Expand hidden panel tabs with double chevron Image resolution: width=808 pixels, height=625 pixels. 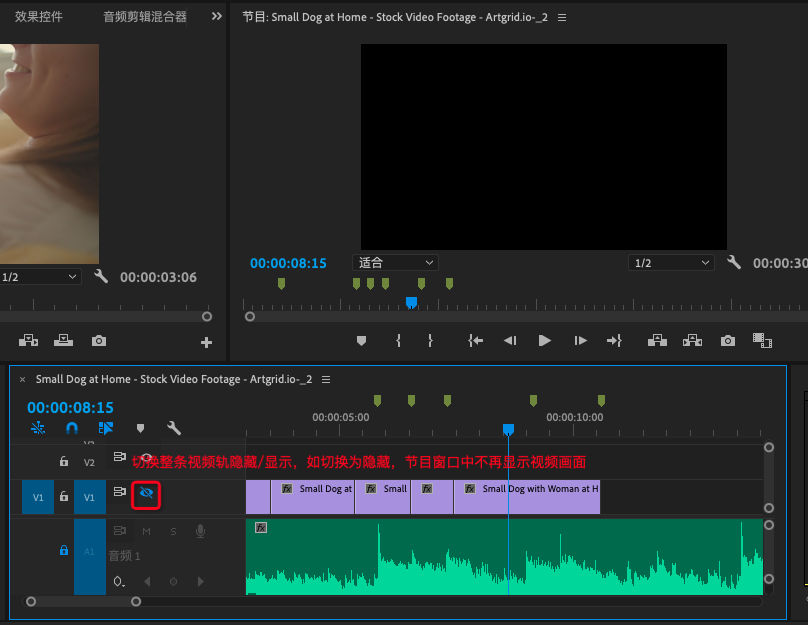pyautogui.click(x=217, y=17)
